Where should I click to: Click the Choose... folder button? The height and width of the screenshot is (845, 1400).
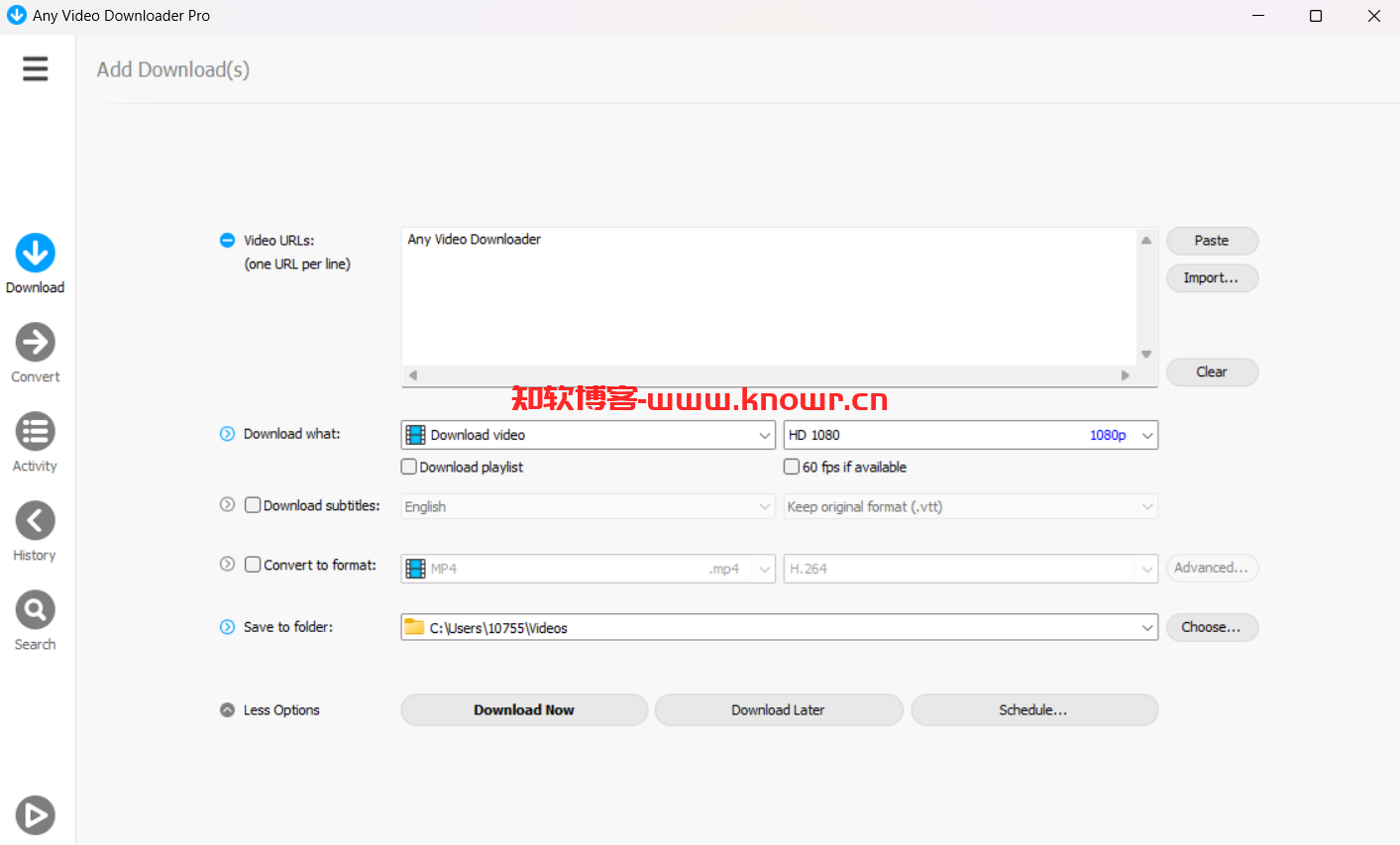tap(1212, 628)
